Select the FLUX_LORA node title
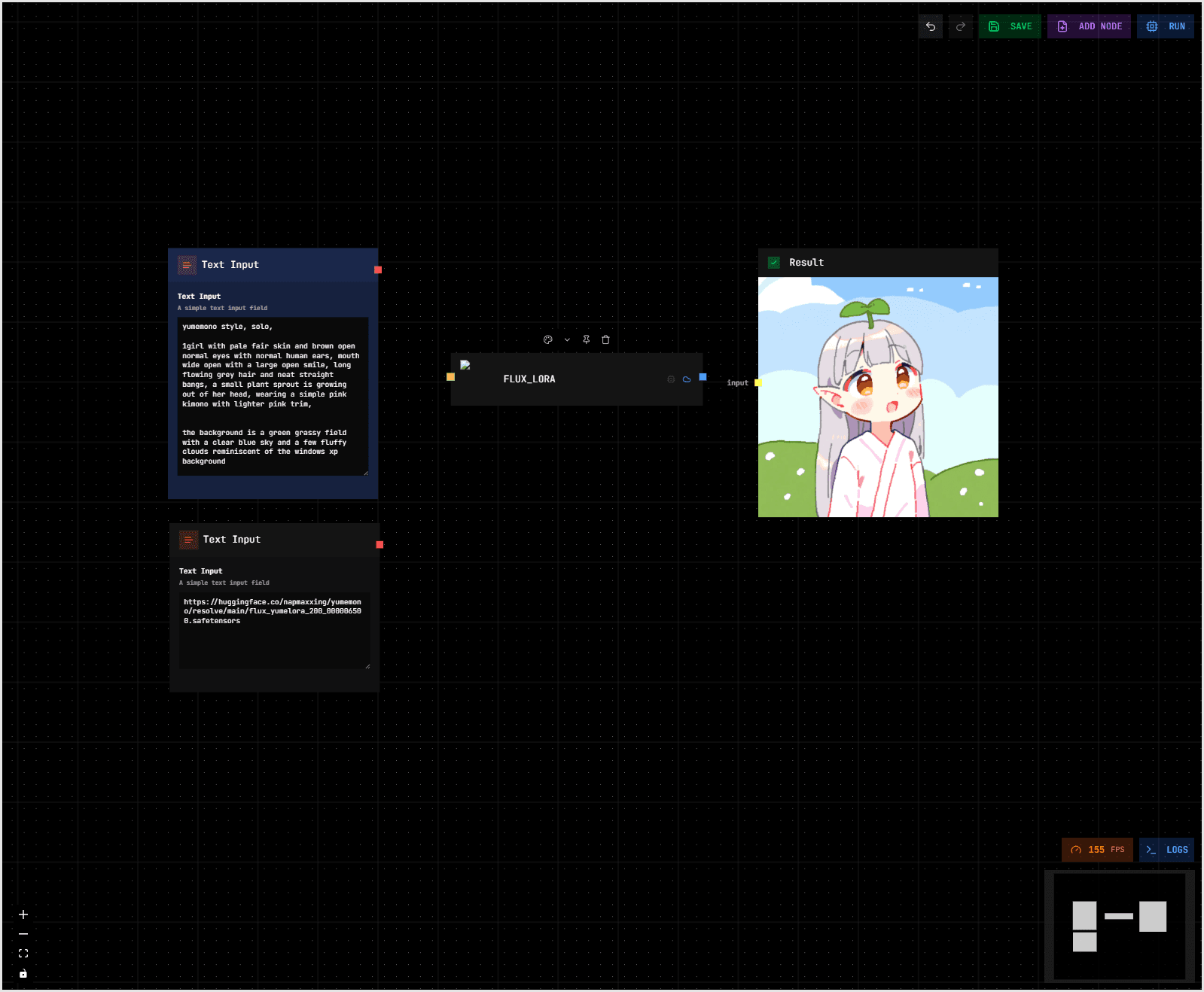The image size is (1204, 992). 529,379
